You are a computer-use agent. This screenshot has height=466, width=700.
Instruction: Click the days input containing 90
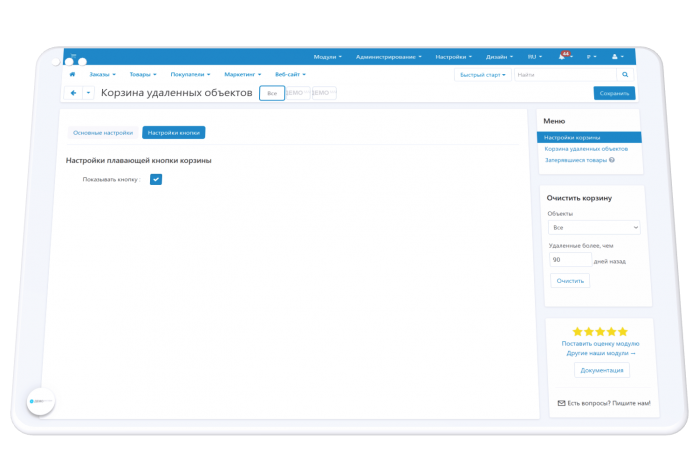click(571, 260)
